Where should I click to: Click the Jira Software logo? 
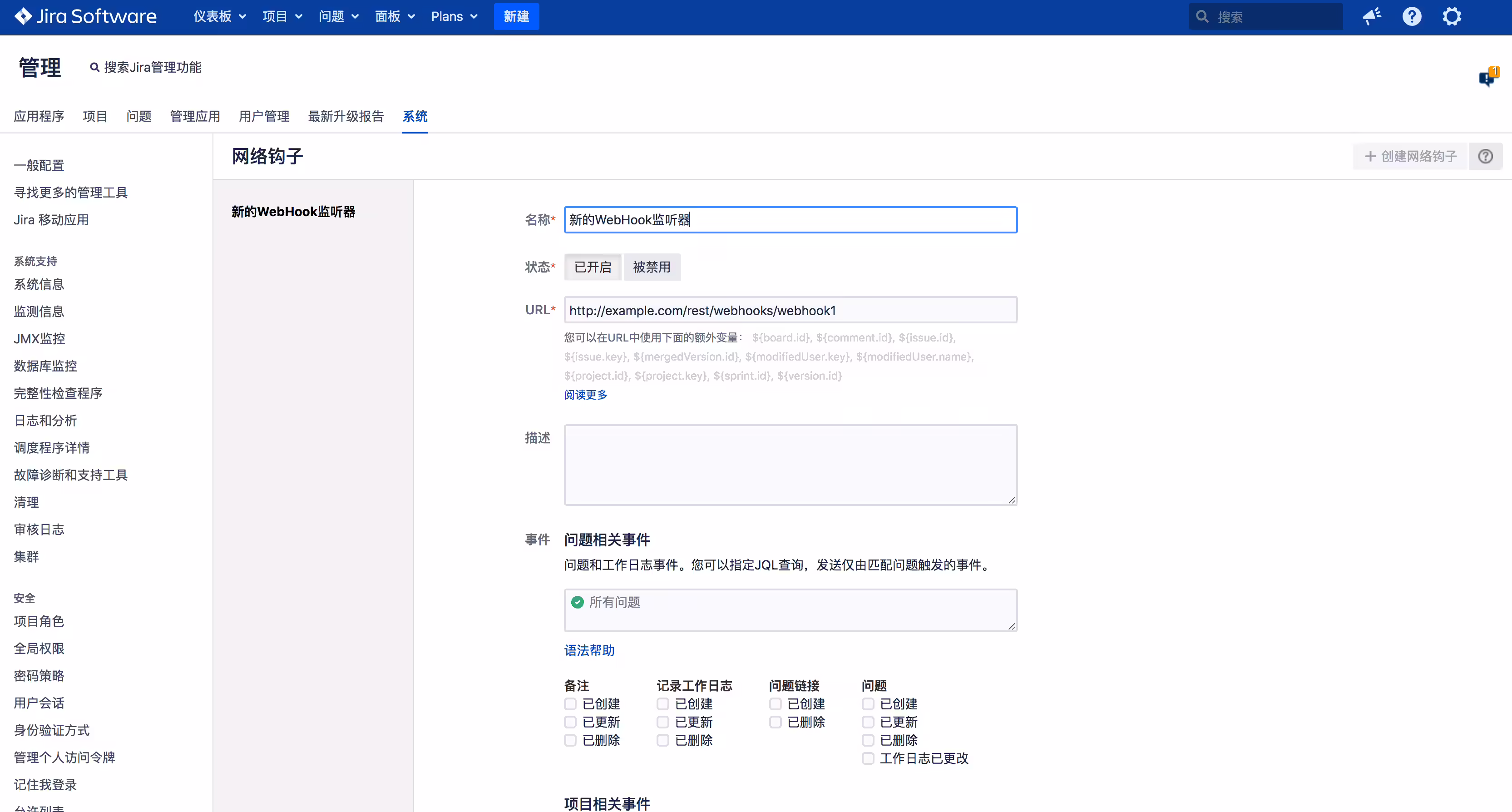click(85, 16)
